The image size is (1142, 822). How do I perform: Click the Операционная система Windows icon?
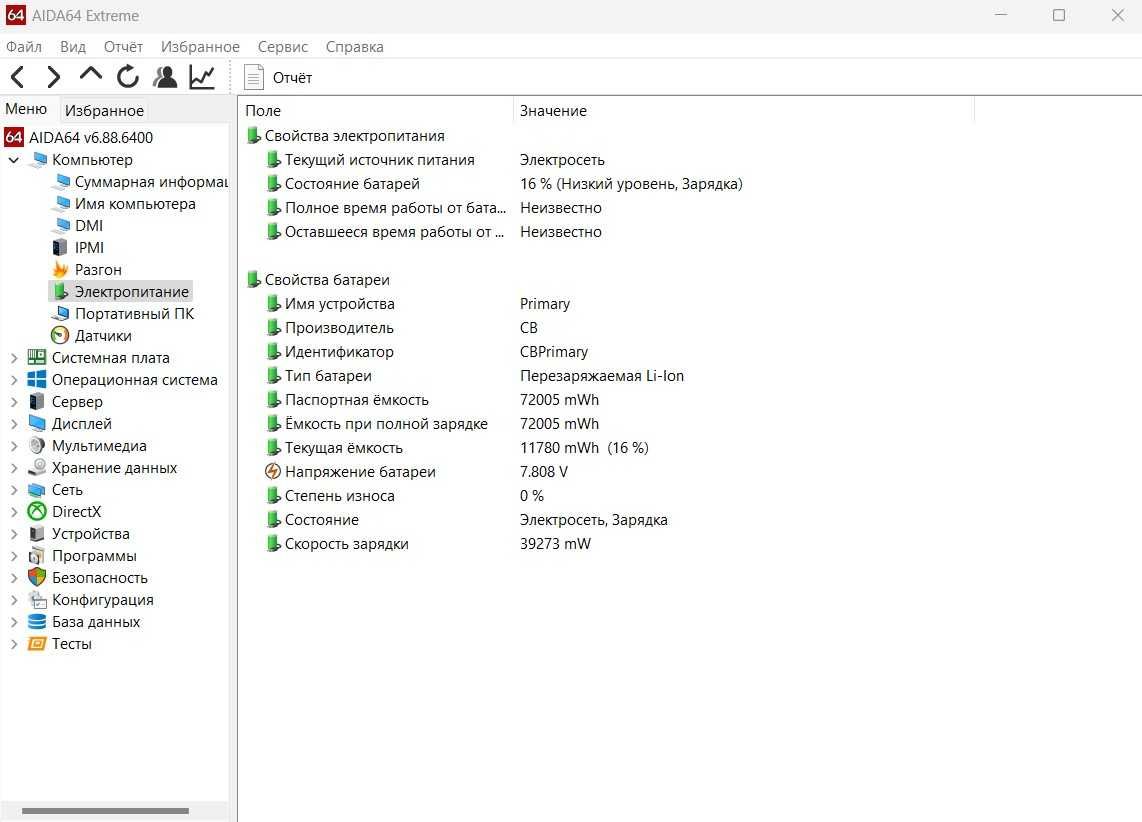pos(37,379)
